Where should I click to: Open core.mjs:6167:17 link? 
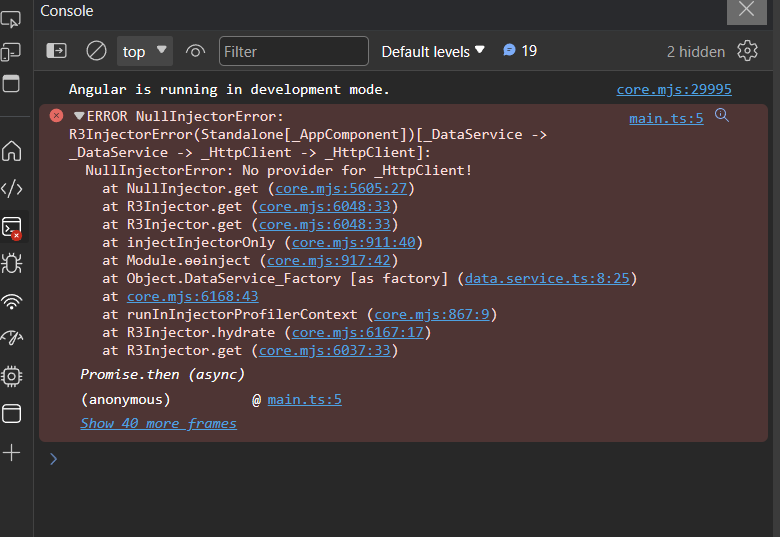point(358,333)
